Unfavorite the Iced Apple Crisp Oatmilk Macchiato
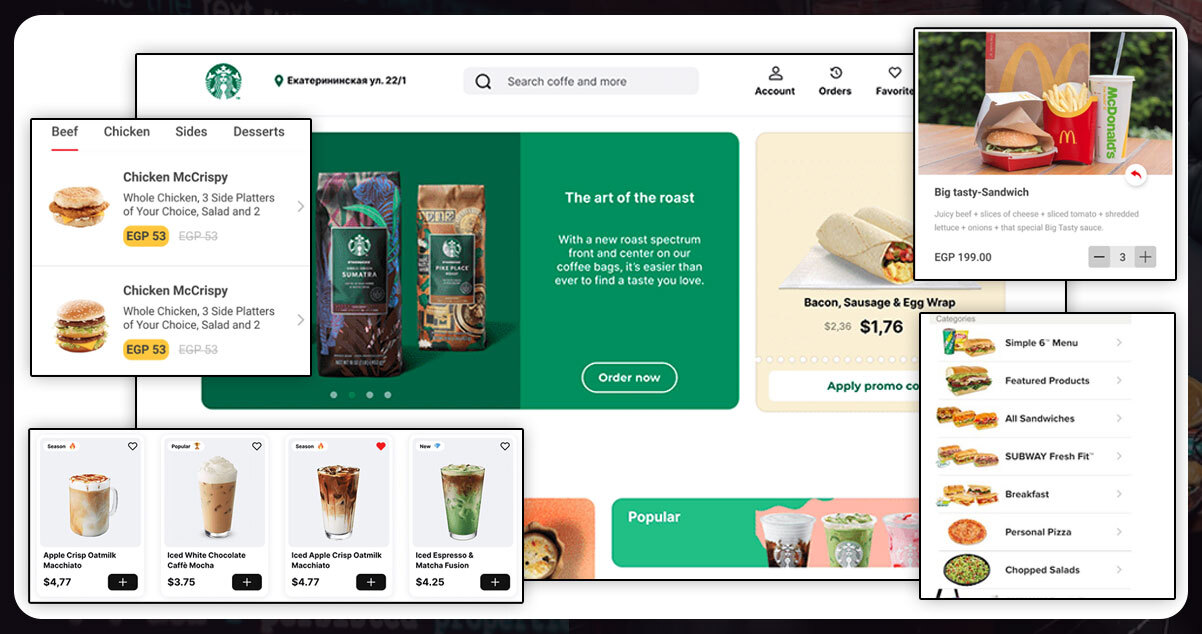Viewport: 1202px width, 634px height. (380, 447)
